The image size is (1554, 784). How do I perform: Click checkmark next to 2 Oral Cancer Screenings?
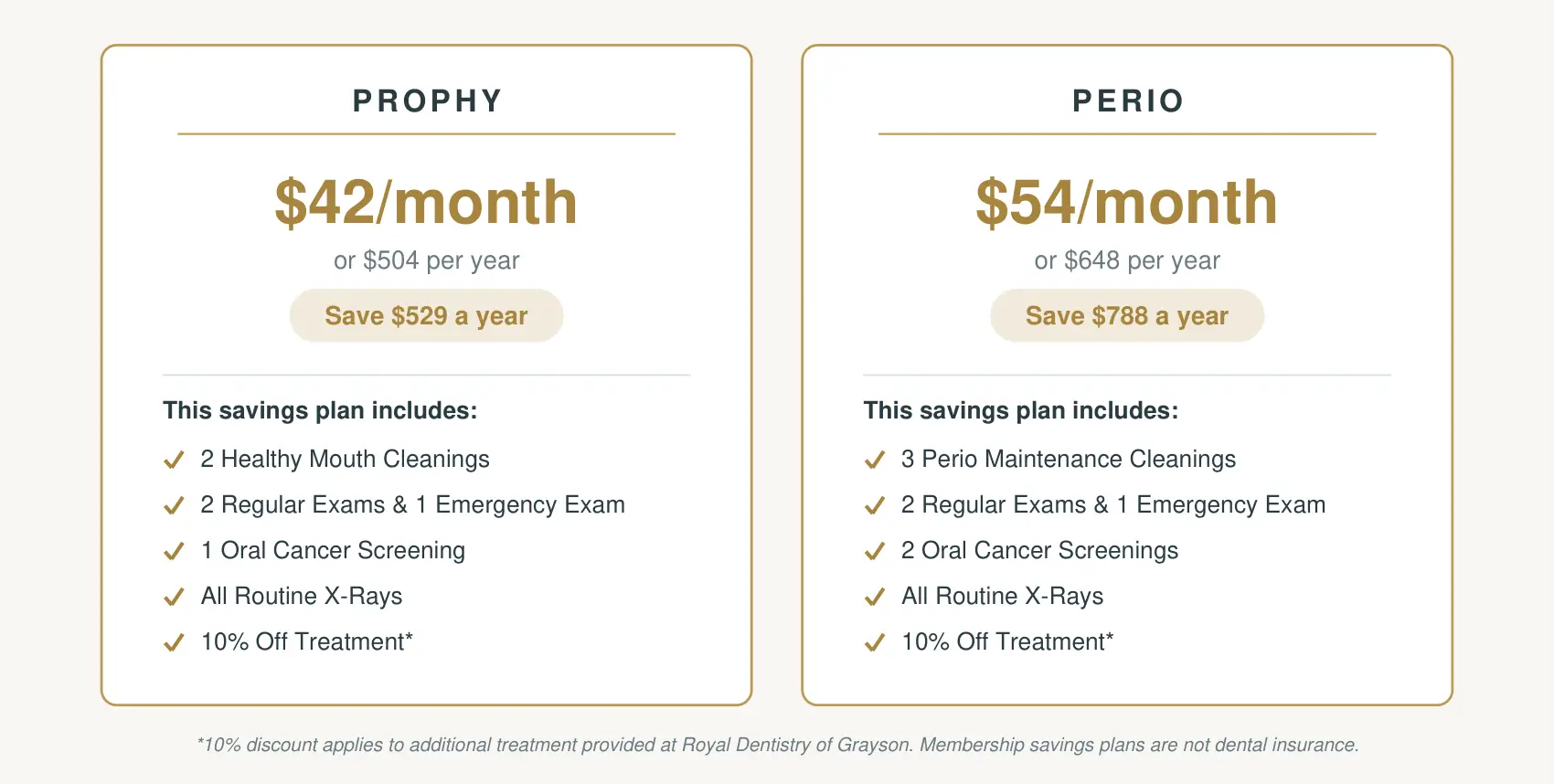click(x=875, y=551)
